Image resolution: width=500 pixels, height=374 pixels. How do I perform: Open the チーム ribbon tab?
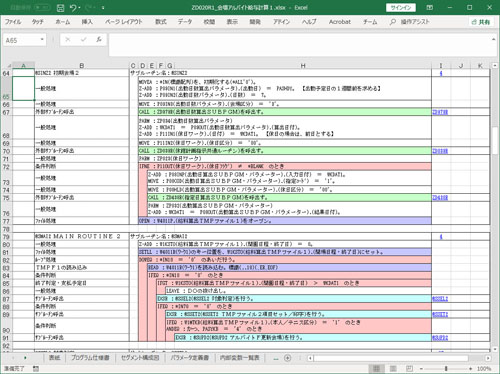[370, 22]
